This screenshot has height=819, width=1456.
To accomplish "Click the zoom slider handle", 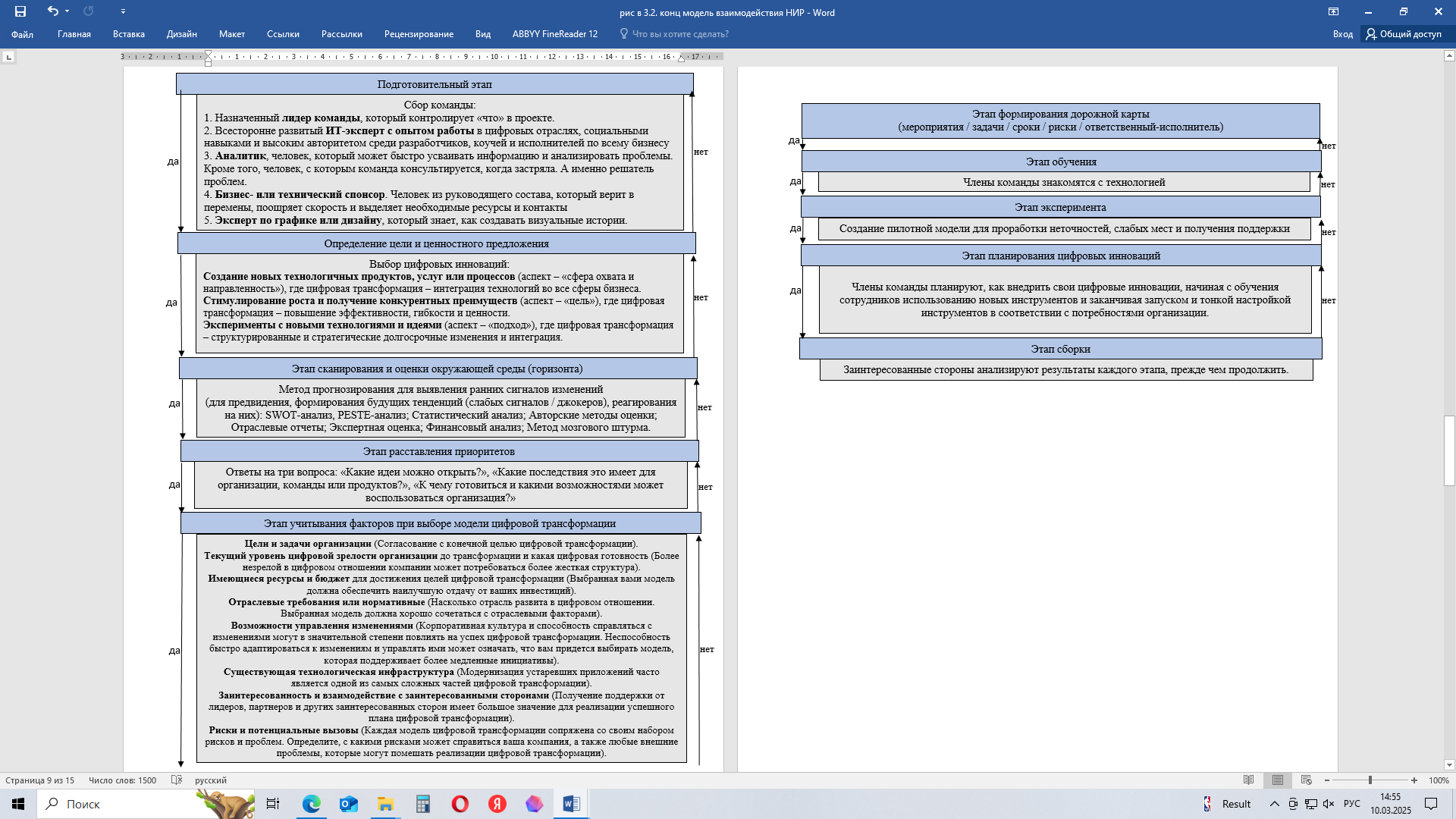I will [x=1370, y=780].
